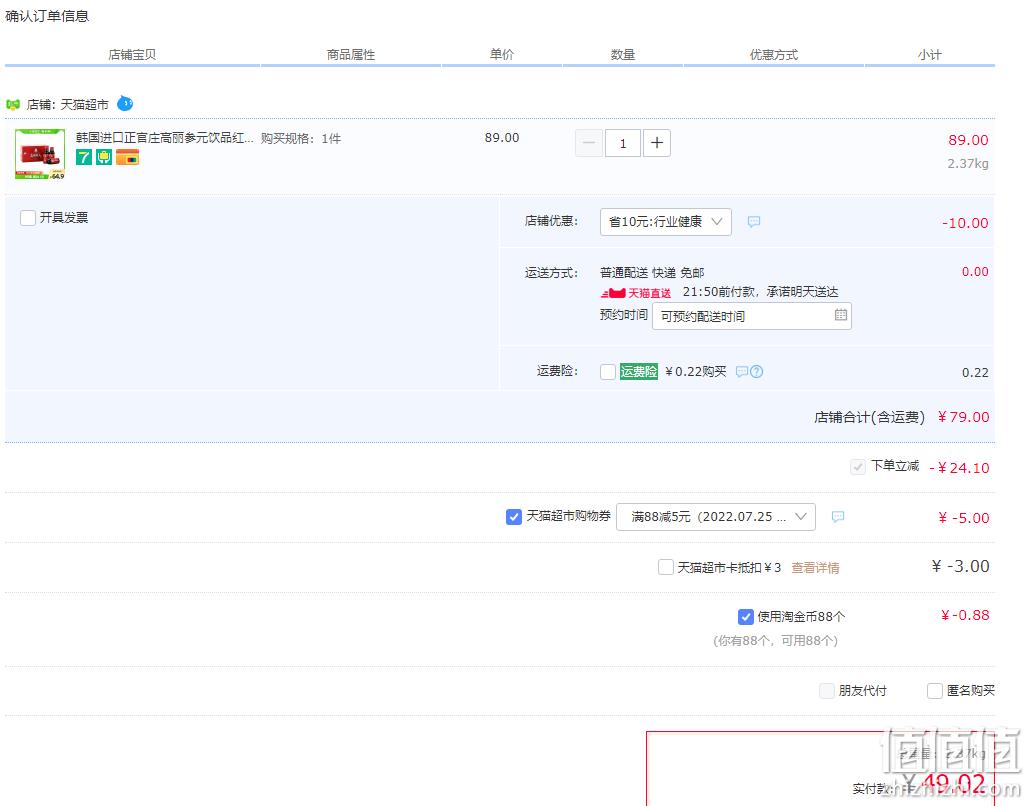Viewport: 1030px width, 806px height.
Task: Click the 商品属性 column header
Action: click(351, 55)
